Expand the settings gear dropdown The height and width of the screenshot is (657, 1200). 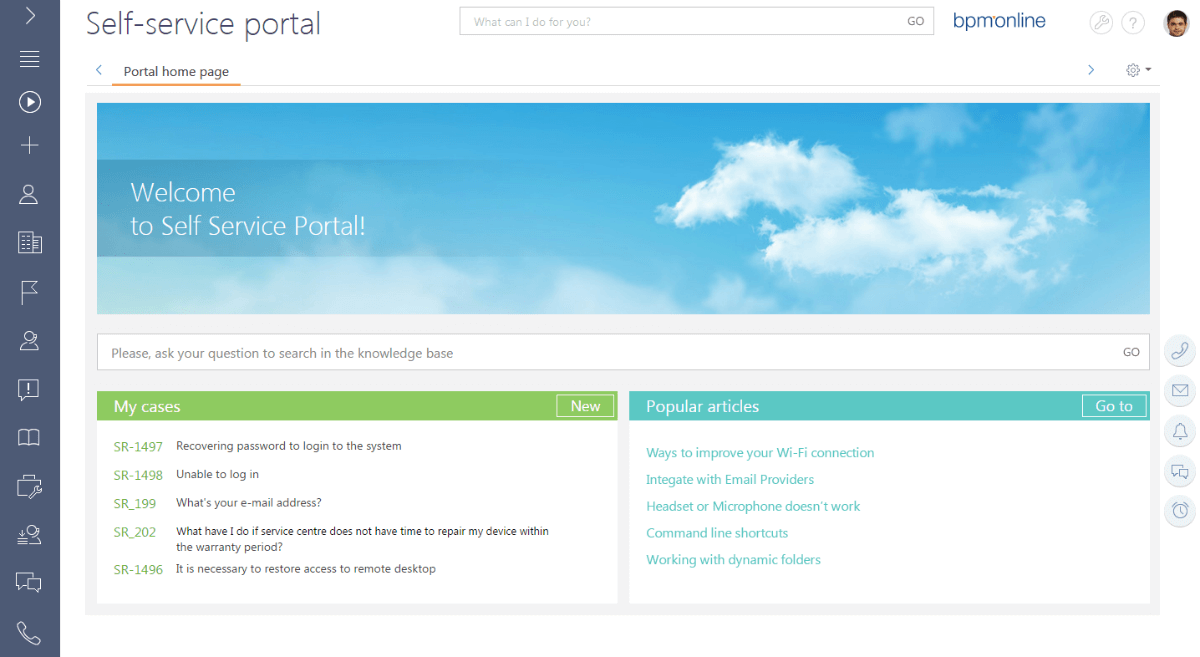click(1136, 70)
